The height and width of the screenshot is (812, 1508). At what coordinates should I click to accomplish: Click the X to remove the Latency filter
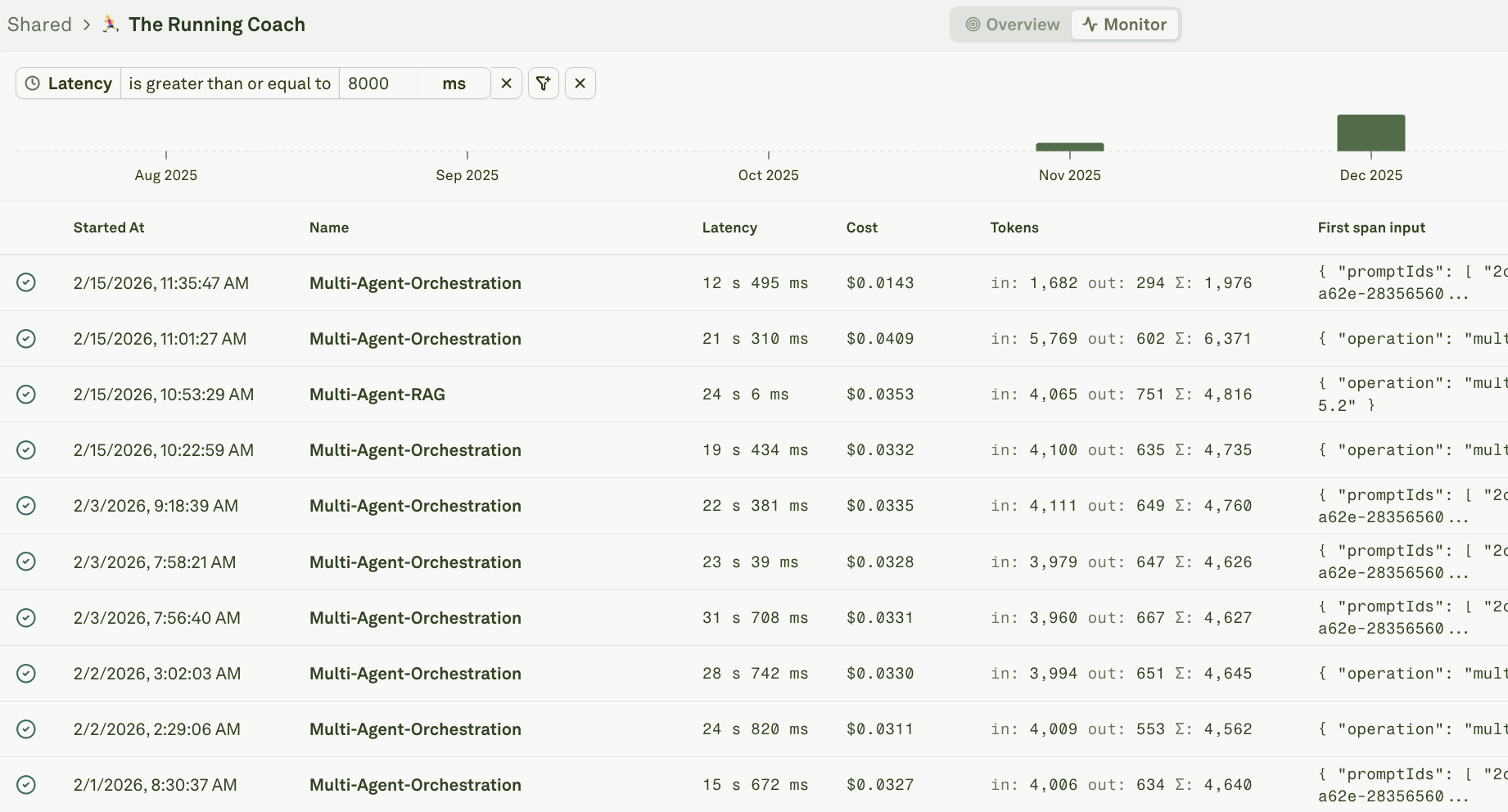[506, 83]
